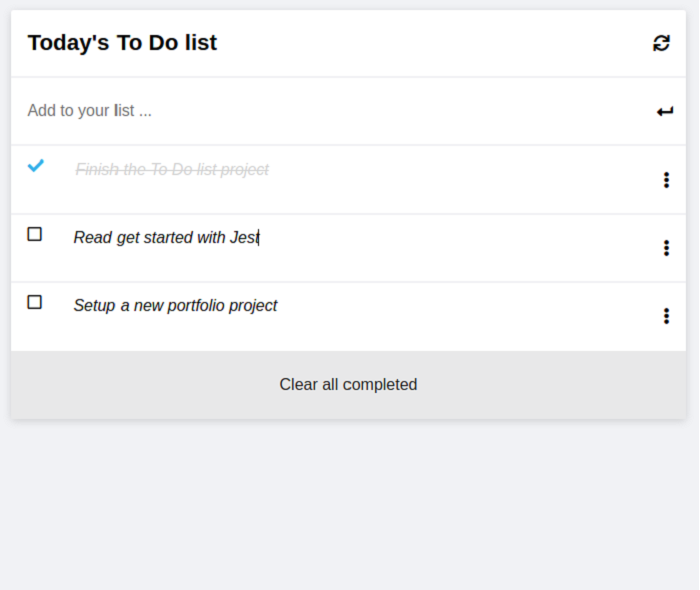The height and width of the screenshot is (590, 700).
Task: Place cursor in 'Read get started with Jest' text
Action: pos(167,238)
